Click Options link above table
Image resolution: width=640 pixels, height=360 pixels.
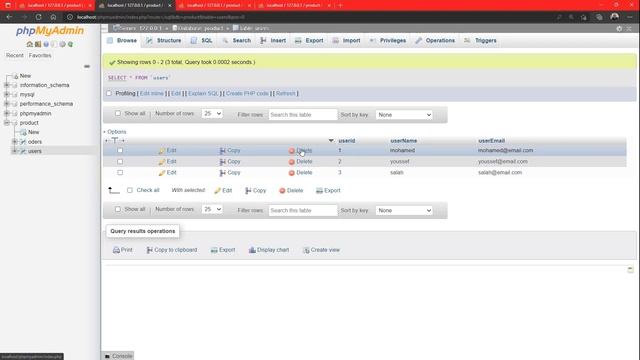(116, 132)
